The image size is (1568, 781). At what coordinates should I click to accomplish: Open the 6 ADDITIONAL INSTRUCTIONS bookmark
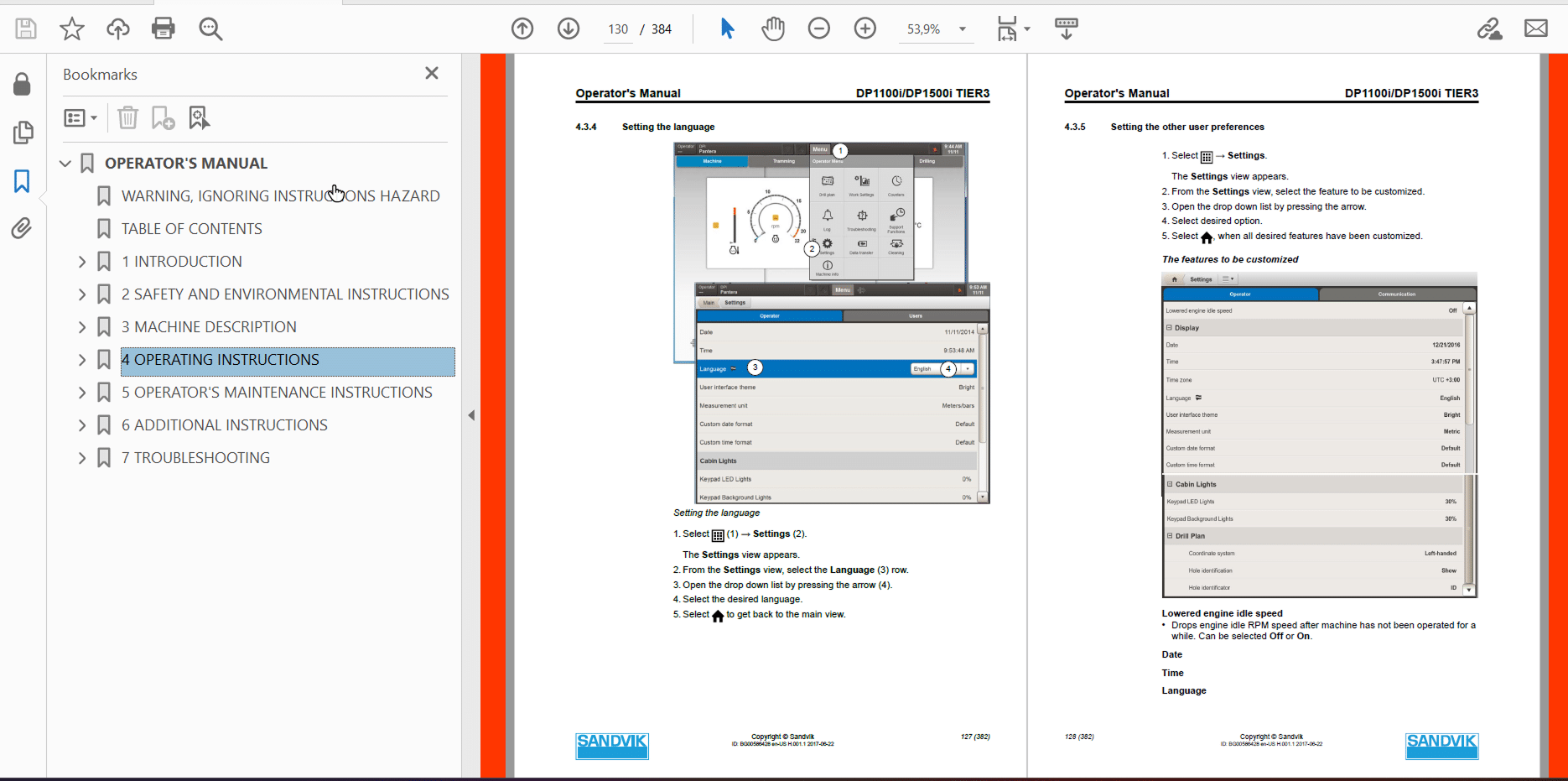tap(225, 425)
